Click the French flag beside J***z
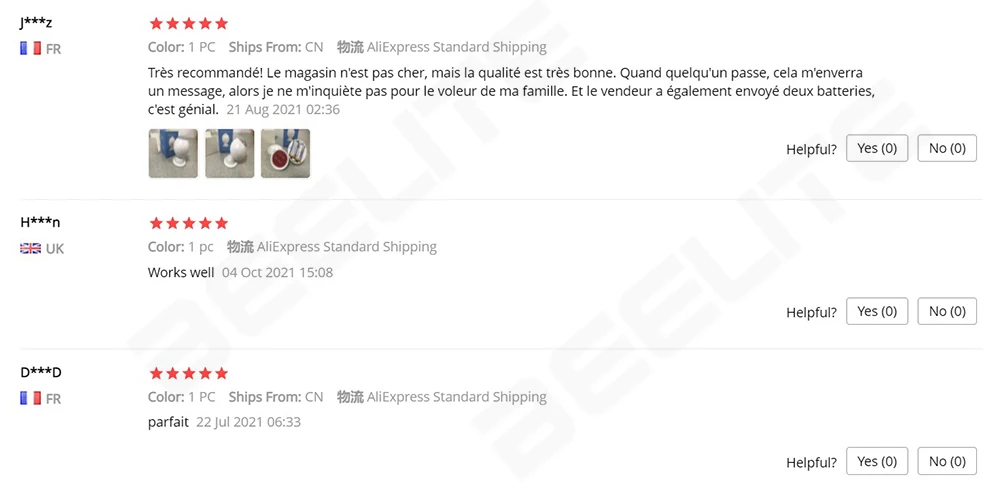 click(30, 48)
